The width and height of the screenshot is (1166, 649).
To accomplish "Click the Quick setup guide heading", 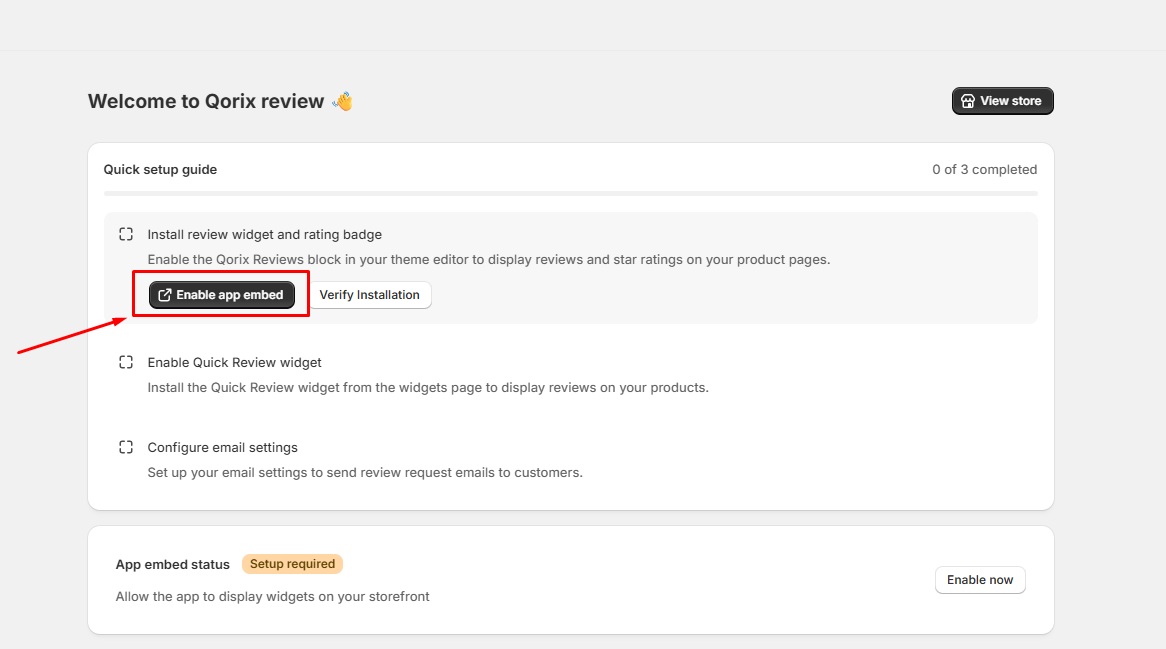I will point(160,169).
